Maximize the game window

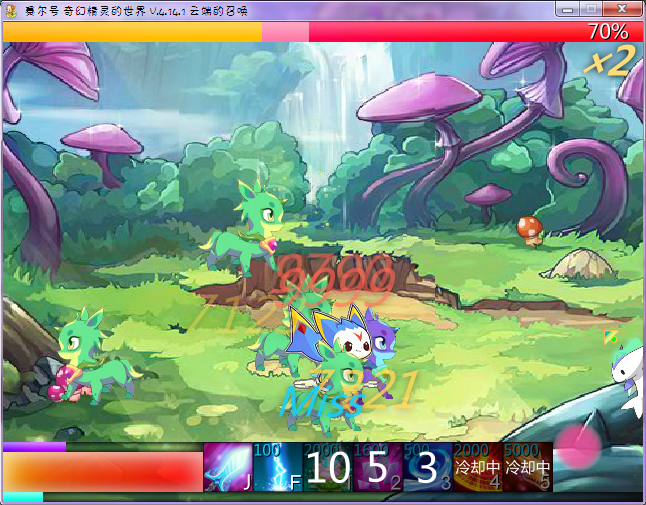point(591,9)
